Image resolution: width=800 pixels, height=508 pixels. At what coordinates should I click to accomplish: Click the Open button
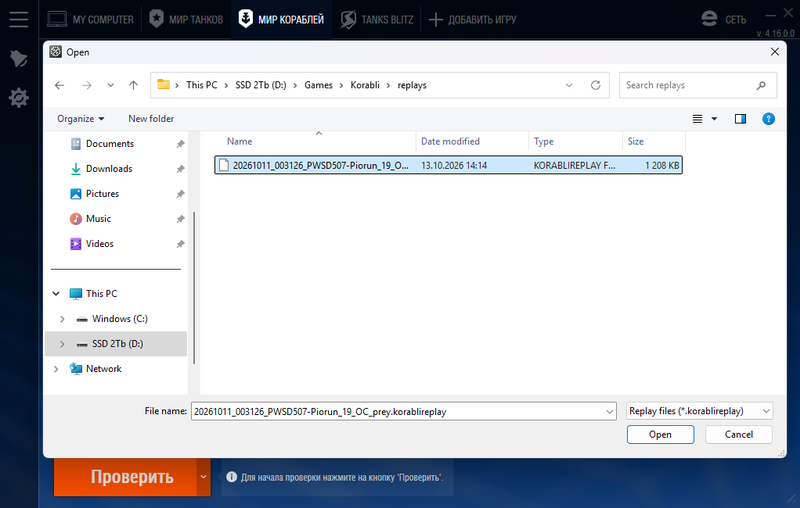click(x=660, y=435)
